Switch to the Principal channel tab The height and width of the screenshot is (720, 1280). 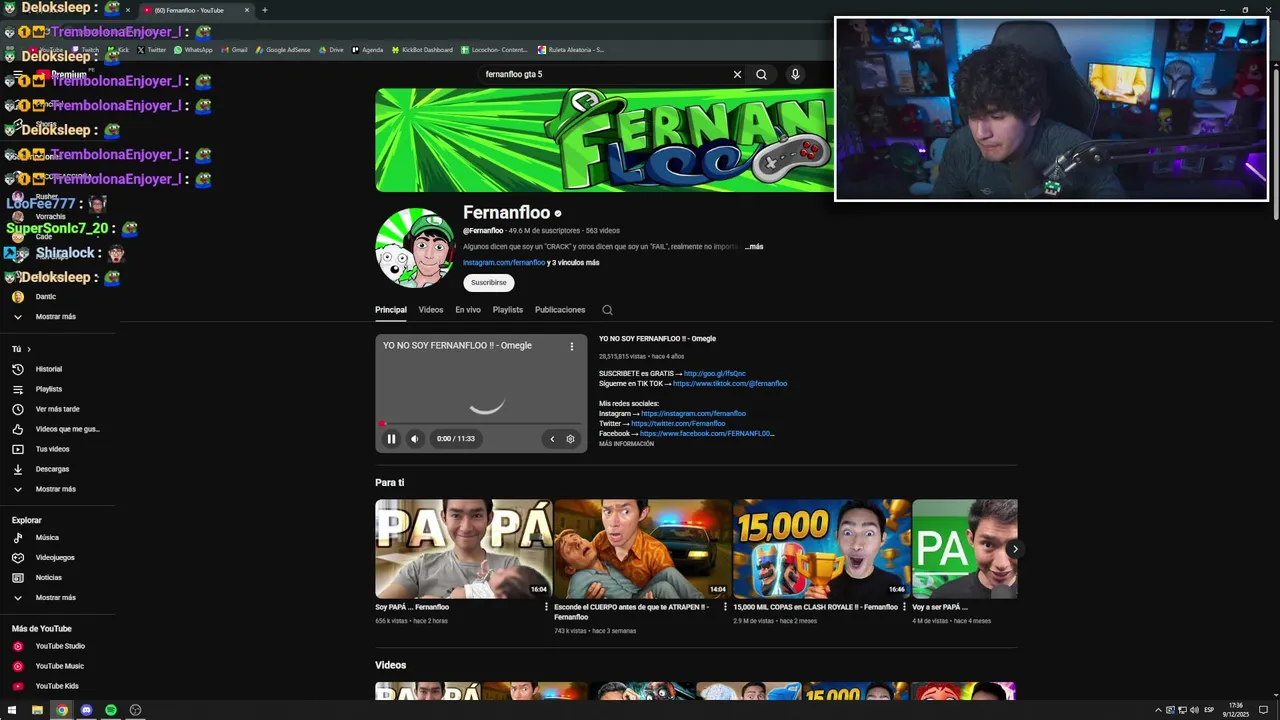pos(391,310)
